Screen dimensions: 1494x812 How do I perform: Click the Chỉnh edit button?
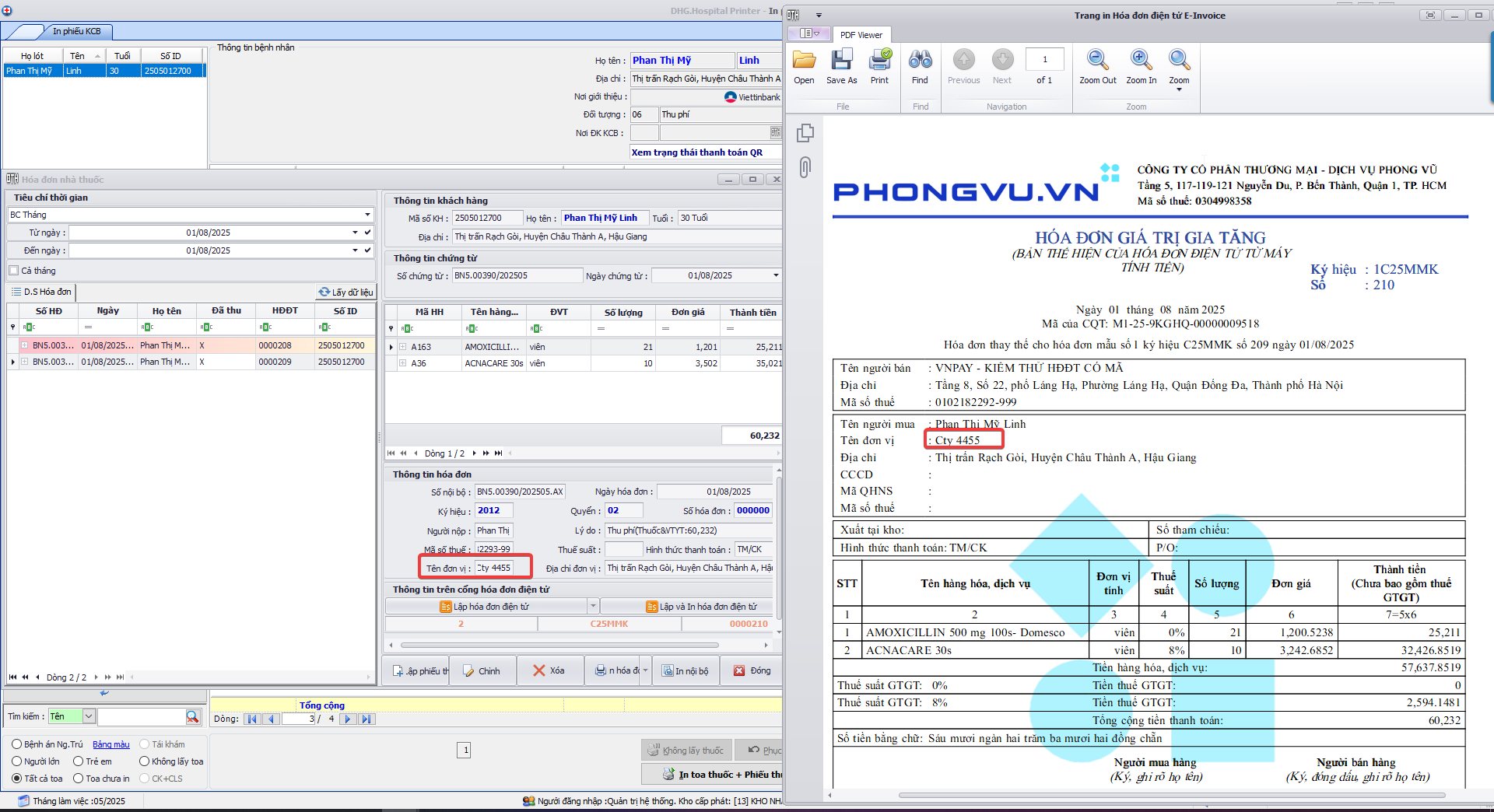482,670
